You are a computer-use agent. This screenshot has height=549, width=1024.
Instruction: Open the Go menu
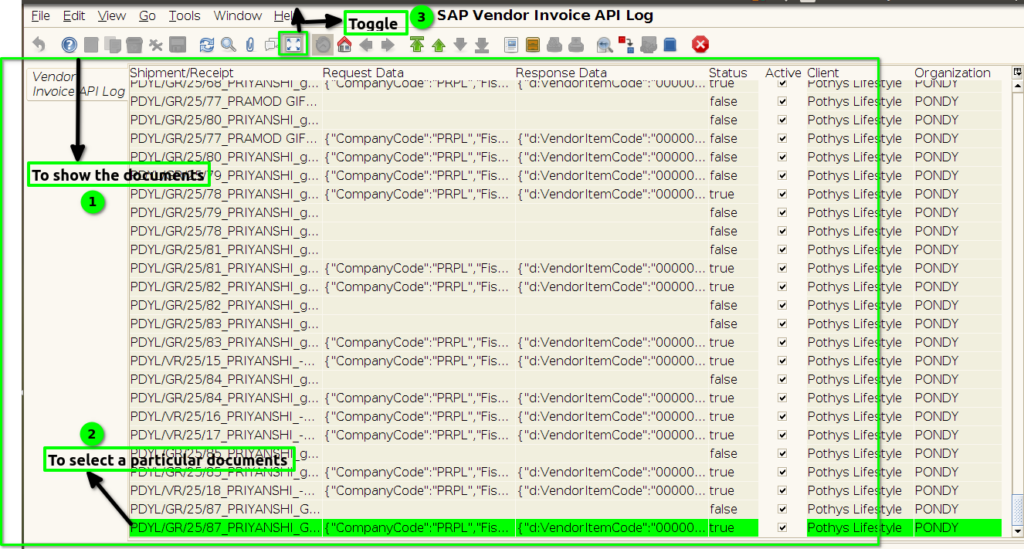147,16
